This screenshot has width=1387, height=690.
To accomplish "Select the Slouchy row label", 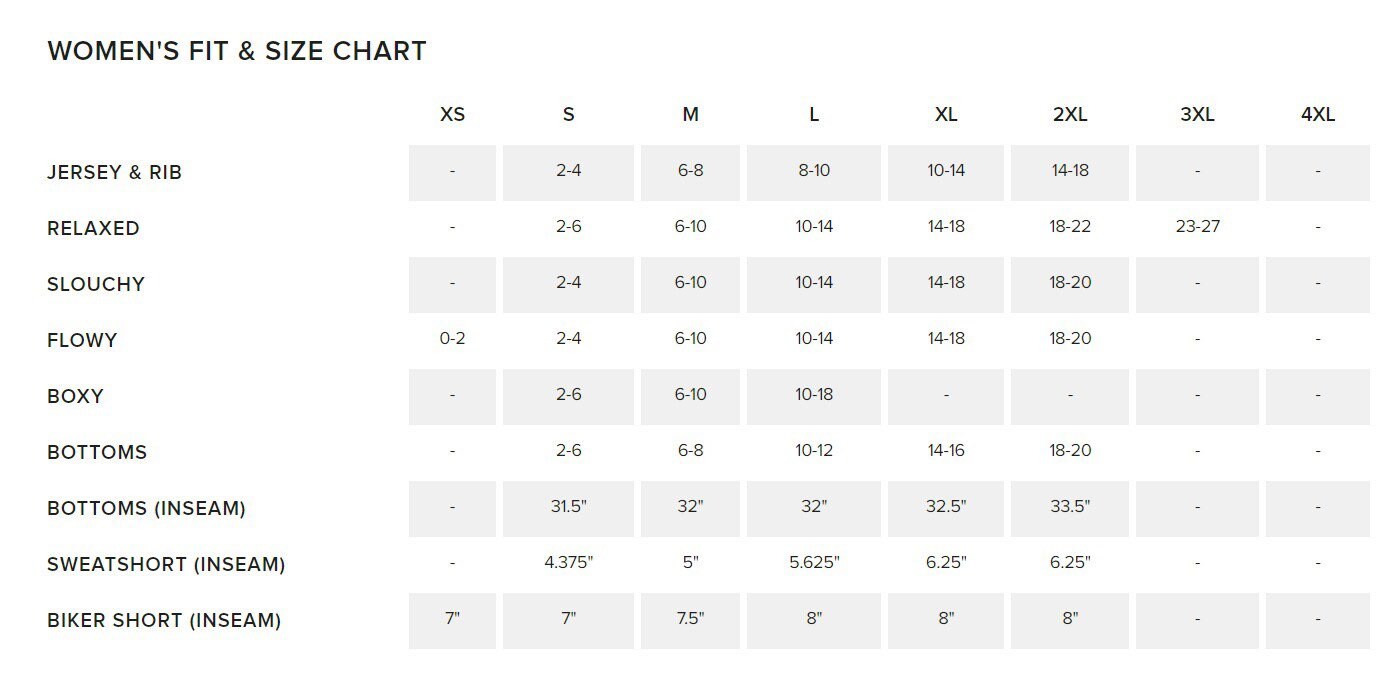I will click(96, 284).
